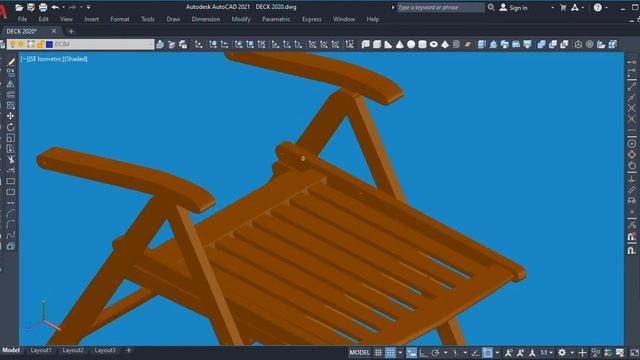
Task: Toggle Snap mode in status bar
Action: [391, 353]
